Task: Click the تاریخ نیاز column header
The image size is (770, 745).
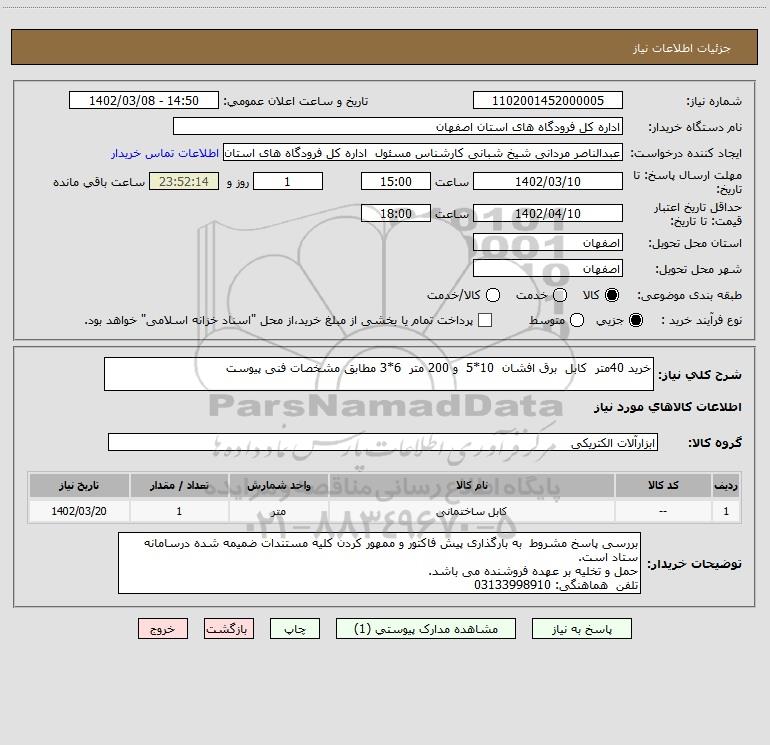Action: 79,485
